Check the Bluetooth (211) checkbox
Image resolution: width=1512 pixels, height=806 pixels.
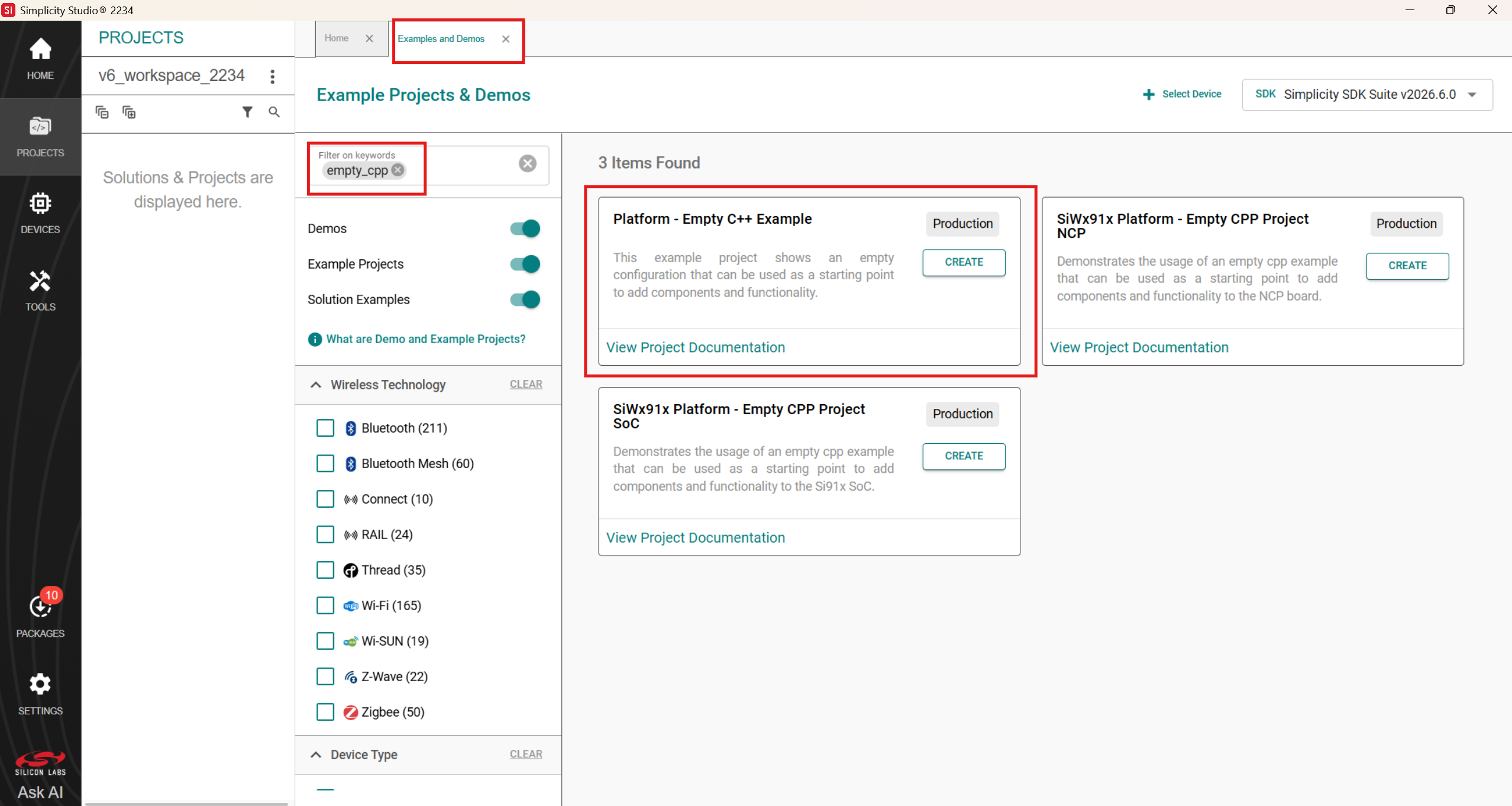(325, 428)
